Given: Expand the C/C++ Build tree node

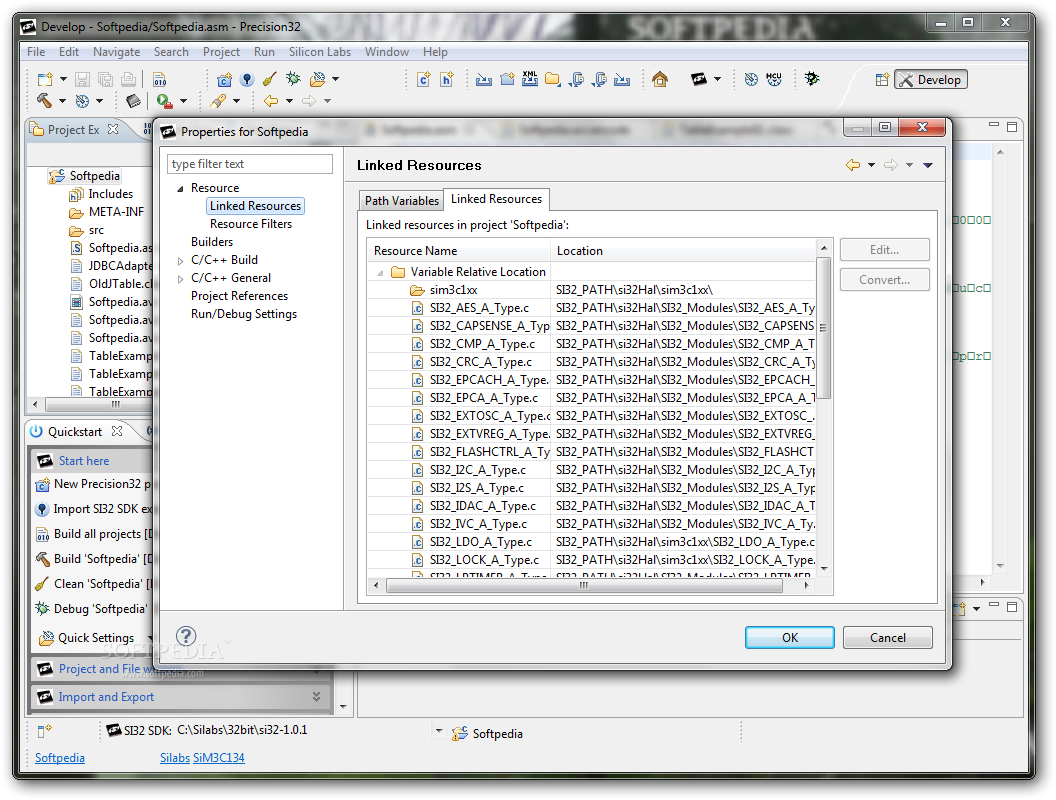Looking at the screenshot, I should tap(180, 261).
